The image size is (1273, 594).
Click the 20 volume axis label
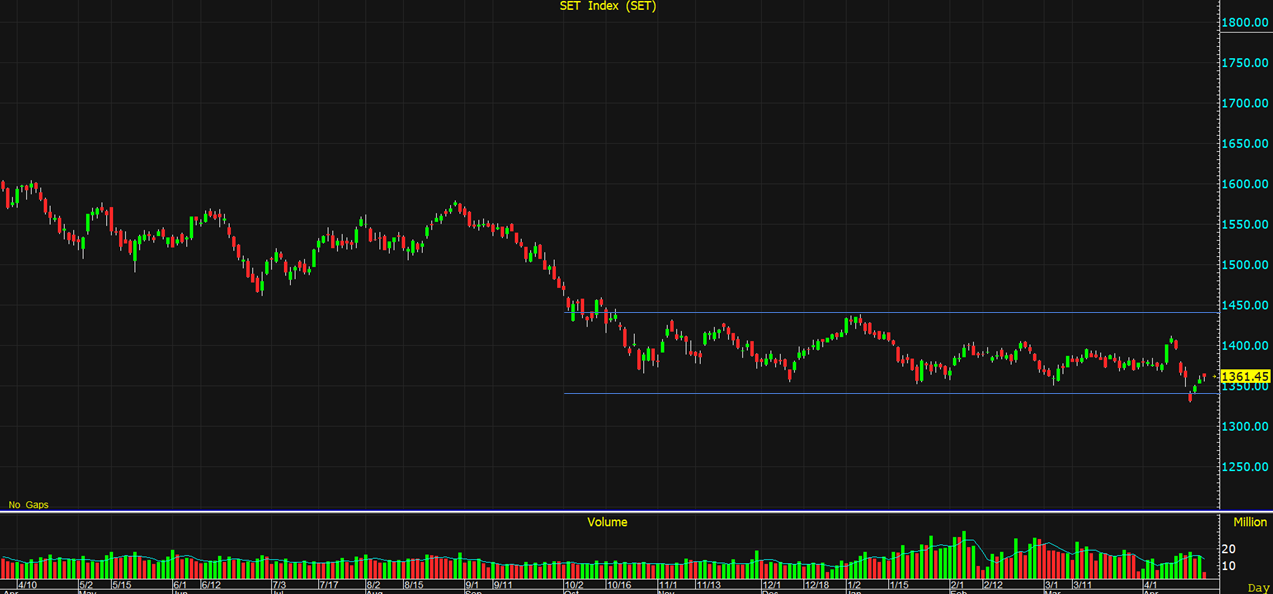(1228, 549)
